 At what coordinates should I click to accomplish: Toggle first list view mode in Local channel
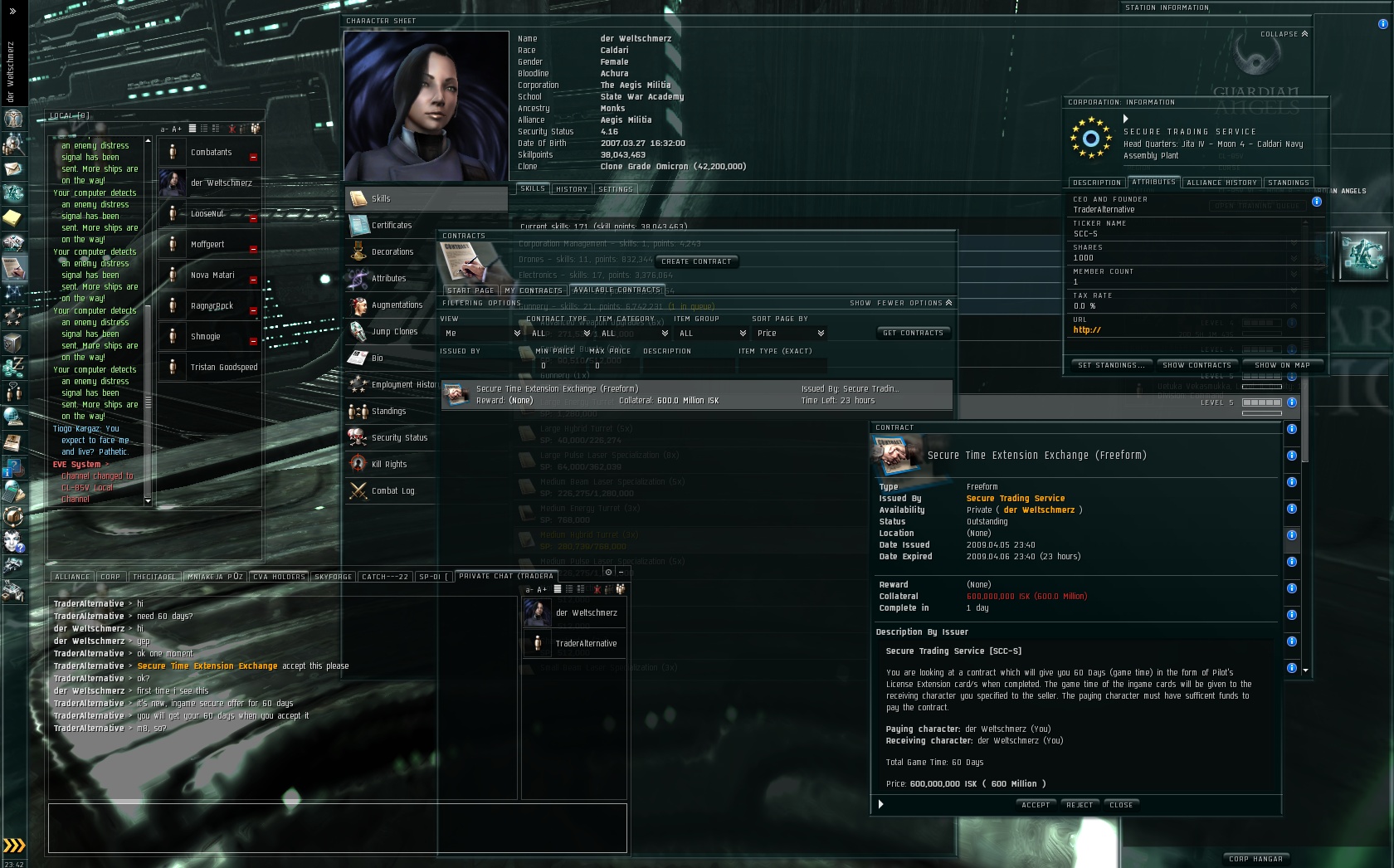point(193,129)
